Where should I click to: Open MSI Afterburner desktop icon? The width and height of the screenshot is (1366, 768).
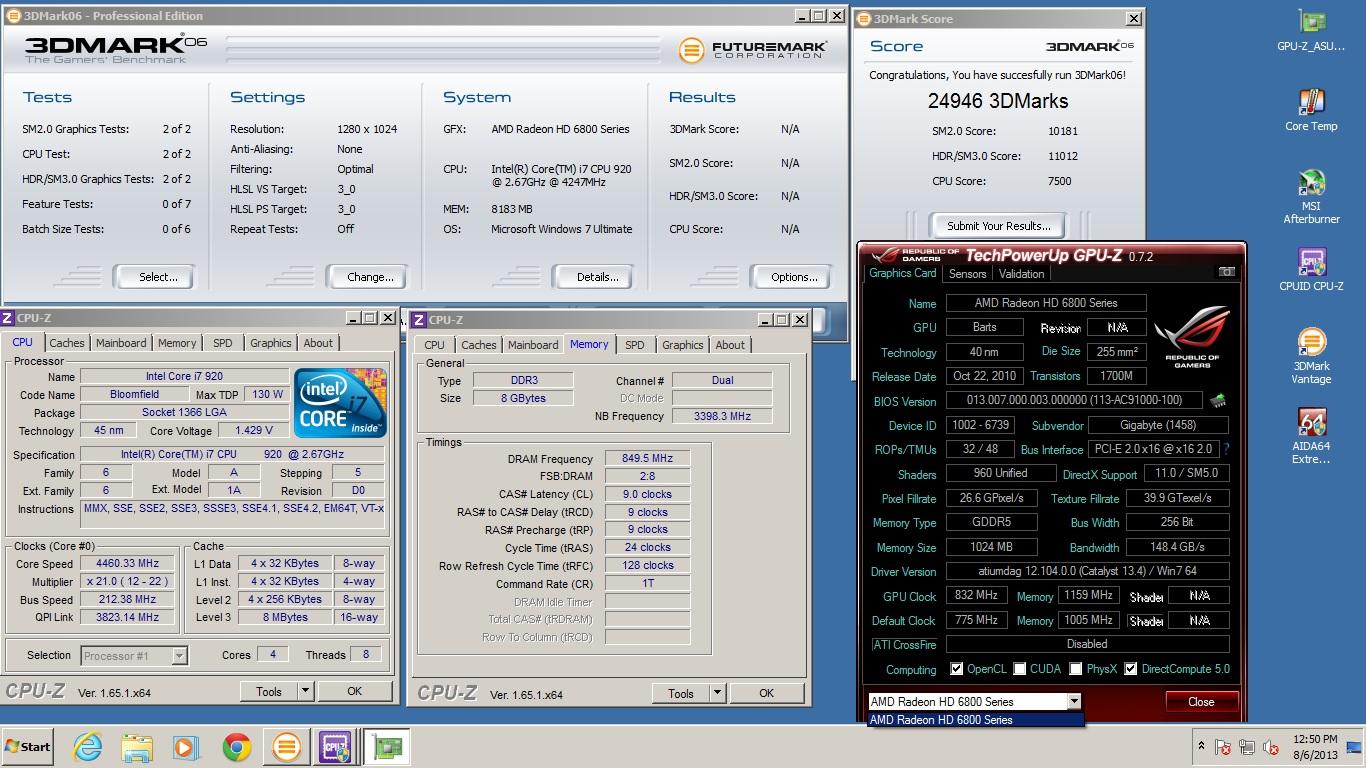click(1311, 197)
